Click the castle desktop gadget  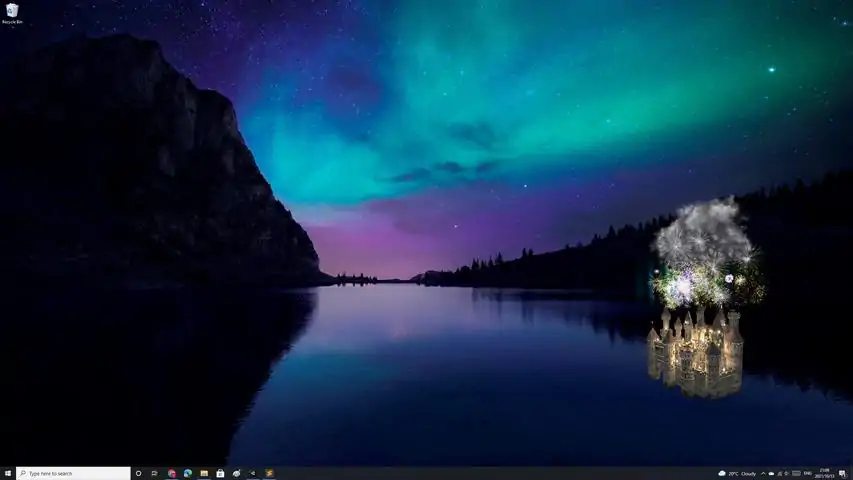[x=695, y=350]
